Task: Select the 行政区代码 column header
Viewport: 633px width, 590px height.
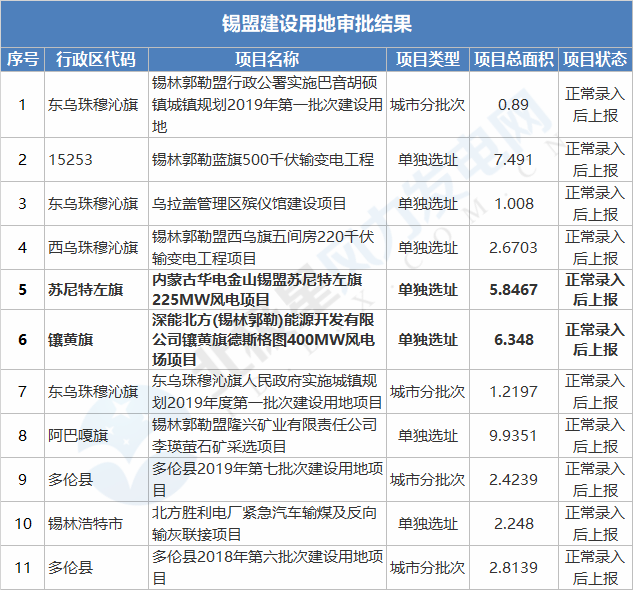Action: point(96,59)
